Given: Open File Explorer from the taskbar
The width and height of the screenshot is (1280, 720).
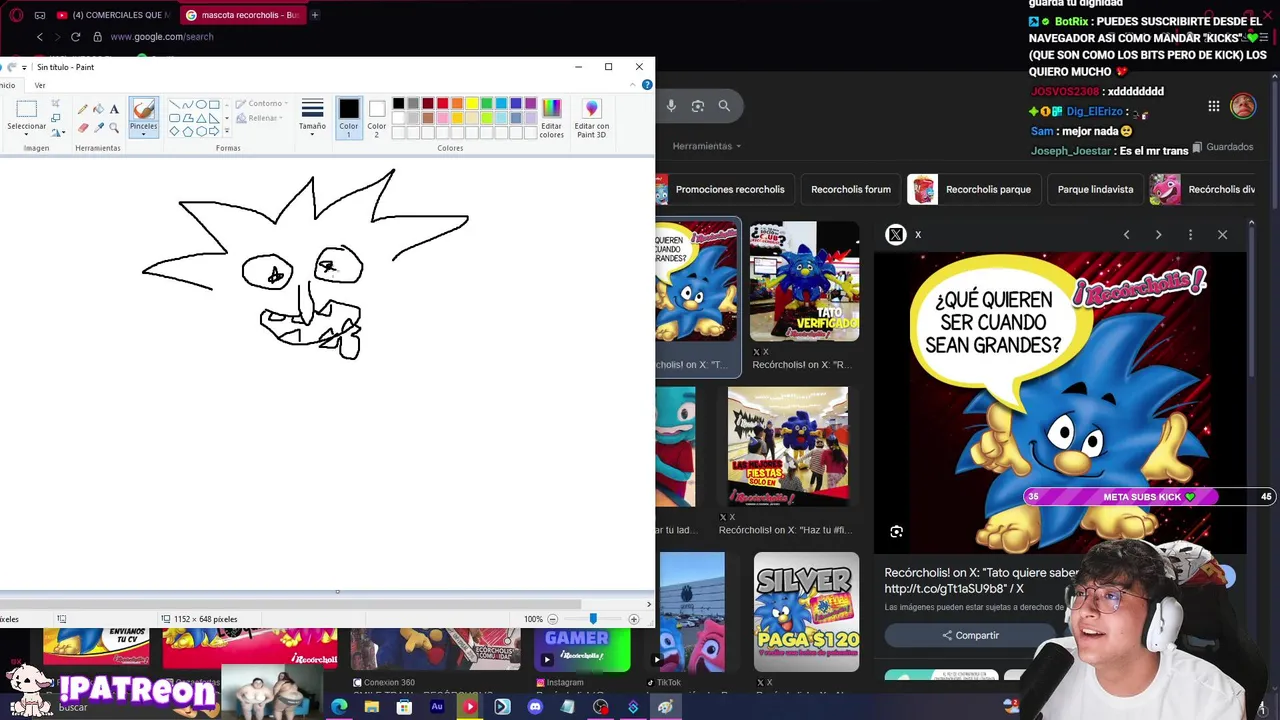Looking at the screenshot, I should point(372,707).
